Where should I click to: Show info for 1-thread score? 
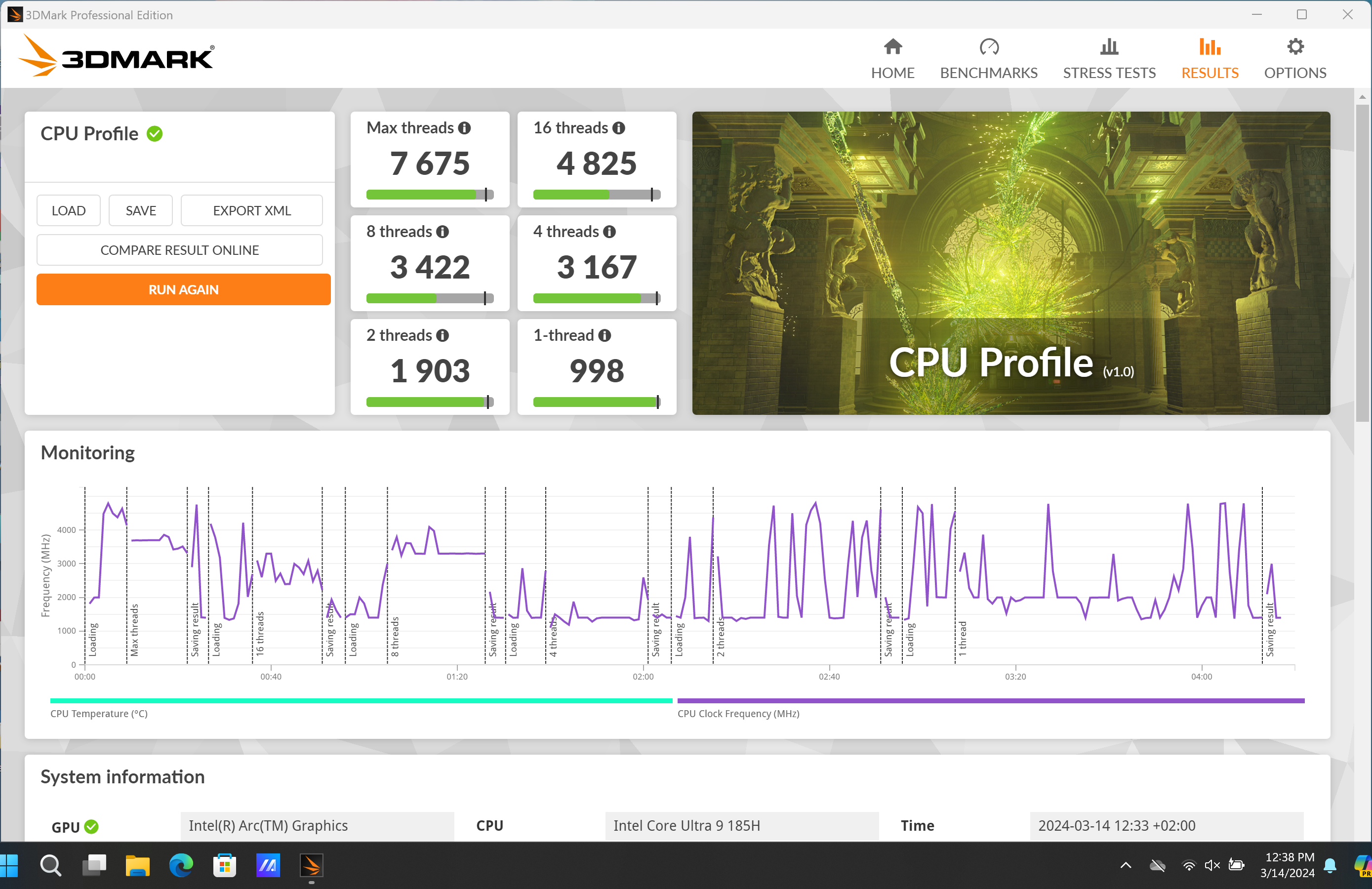605,335
